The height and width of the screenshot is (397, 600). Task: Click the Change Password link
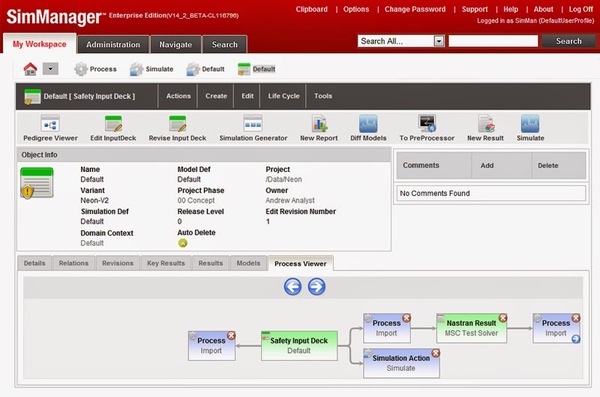tap(415, 9)
